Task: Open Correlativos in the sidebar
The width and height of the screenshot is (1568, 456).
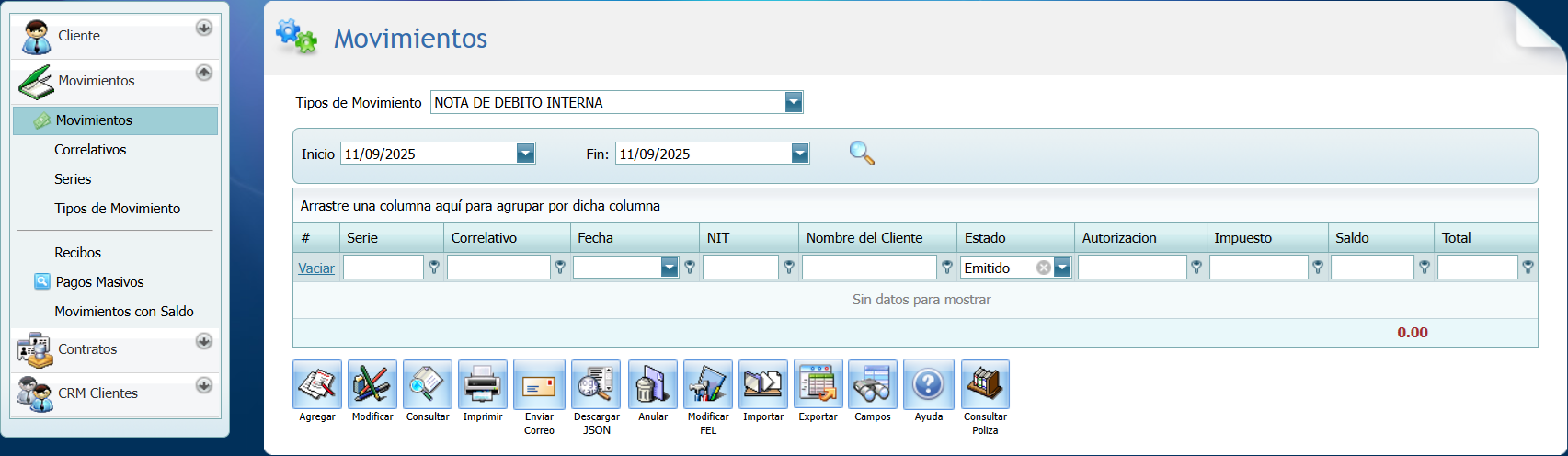Action: coord(90,150)
